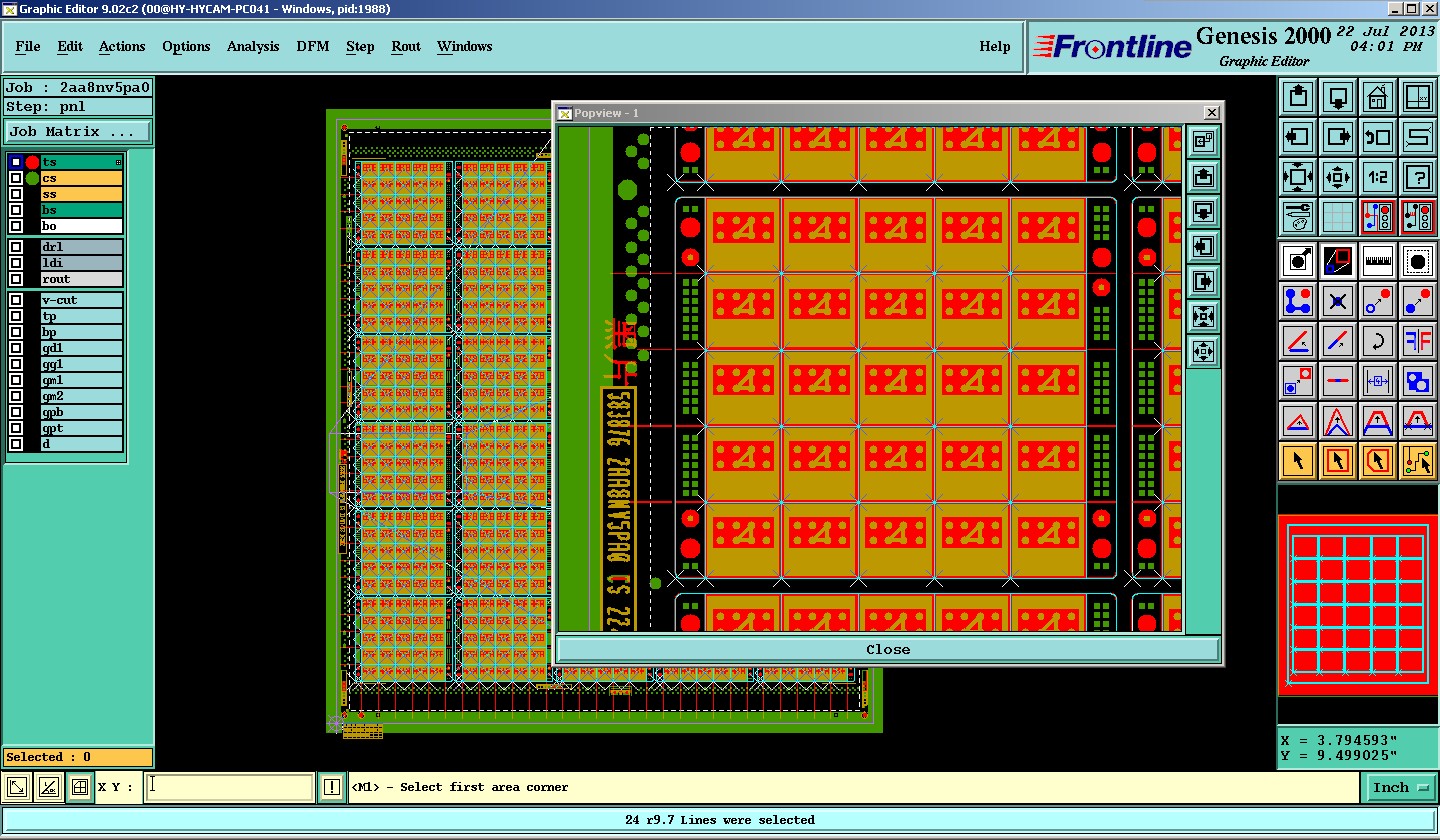Click the XY coordinate input field
Screen dimensions: 1440x840
[x=229, y=787]
